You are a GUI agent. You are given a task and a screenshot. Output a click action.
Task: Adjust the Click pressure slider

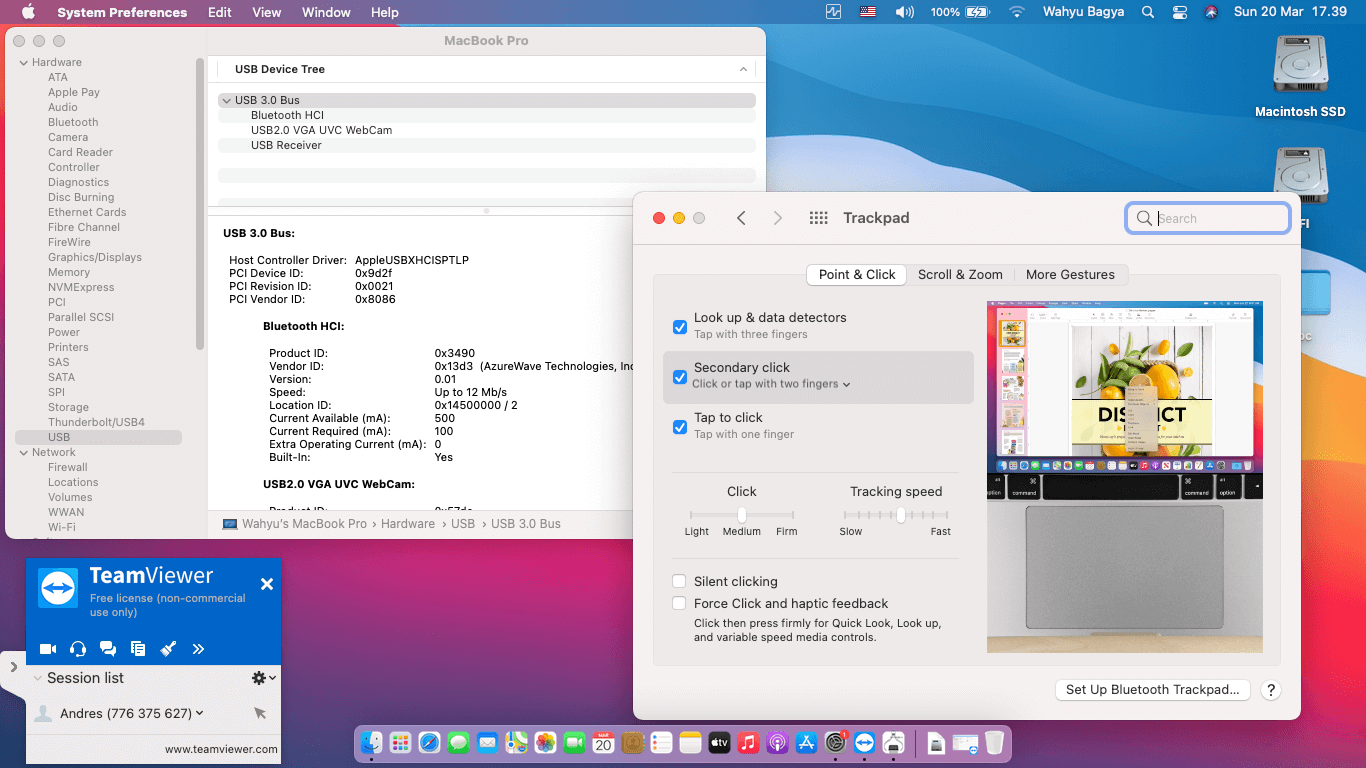click(x=741, y=515)
